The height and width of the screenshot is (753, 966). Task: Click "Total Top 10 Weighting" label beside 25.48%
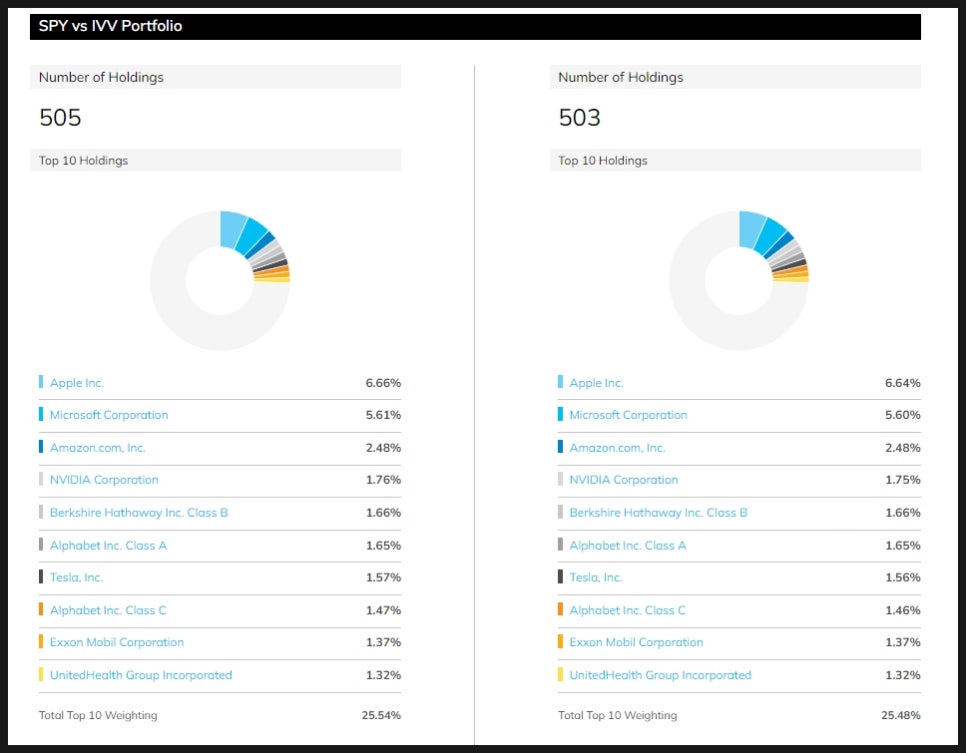coord(617,715)
